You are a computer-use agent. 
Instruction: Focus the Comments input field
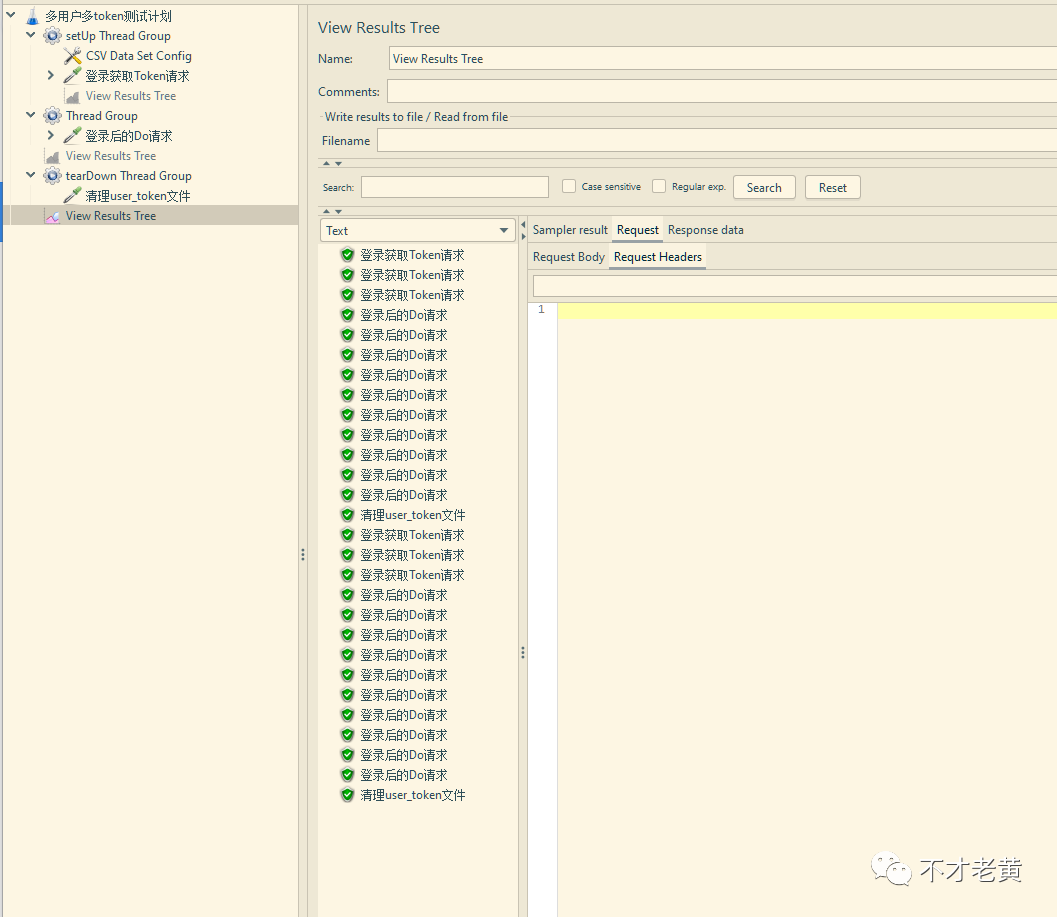click(722, 91)
